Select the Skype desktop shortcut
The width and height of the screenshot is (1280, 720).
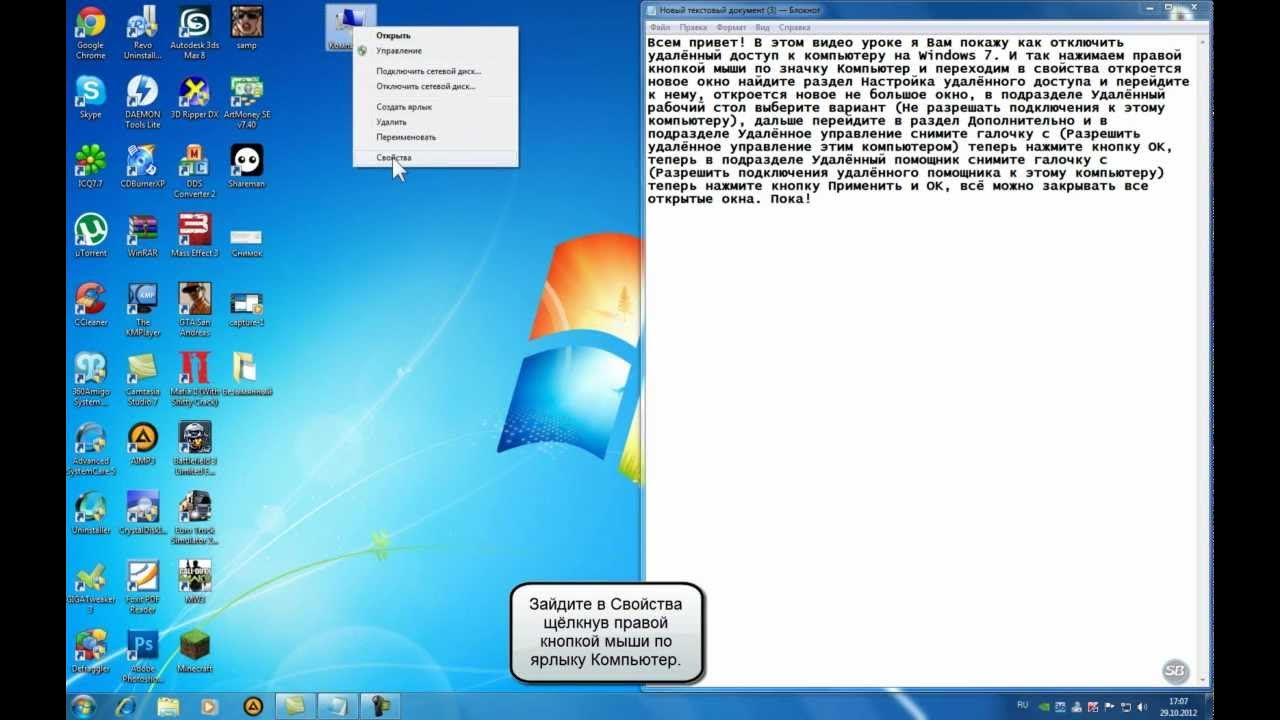point(90,97)
